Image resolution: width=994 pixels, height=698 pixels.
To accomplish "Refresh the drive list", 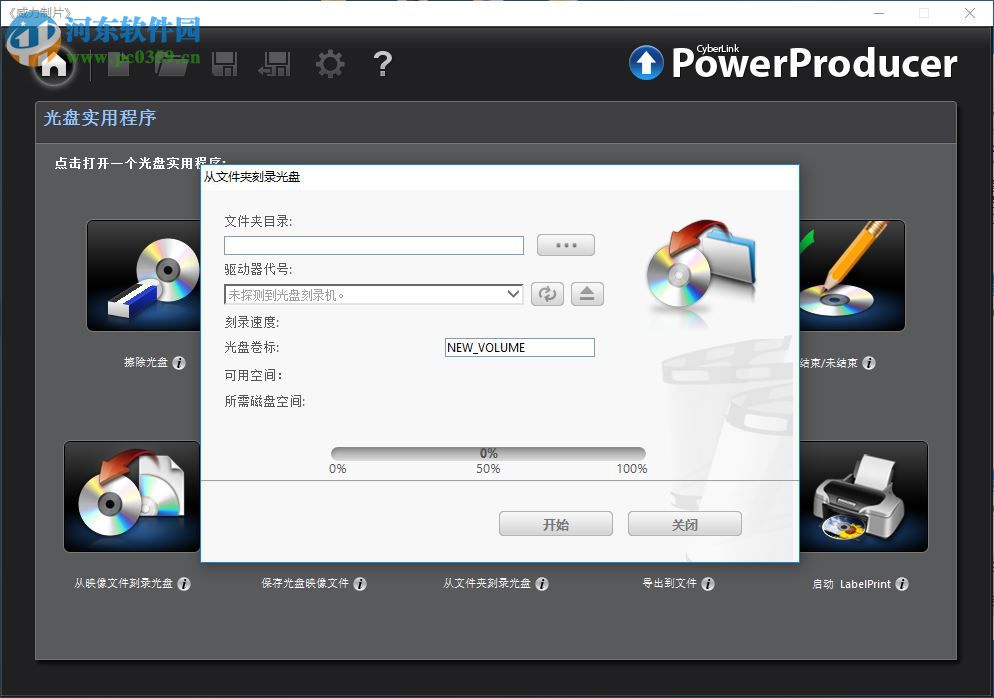I will tap(547, 294).
